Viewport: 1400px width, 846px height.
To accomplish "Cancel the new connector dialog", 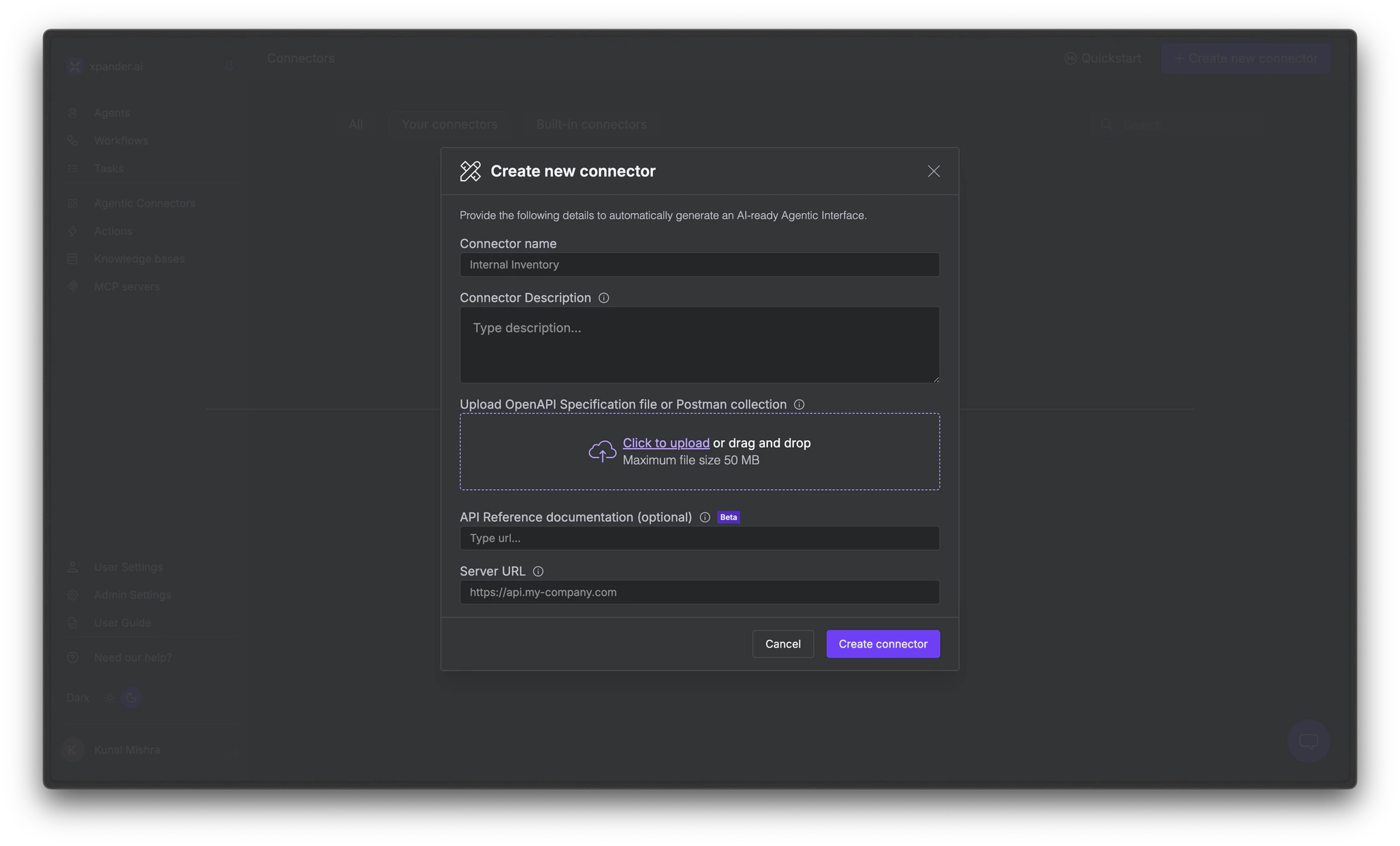I will click(x=783, y=643).
